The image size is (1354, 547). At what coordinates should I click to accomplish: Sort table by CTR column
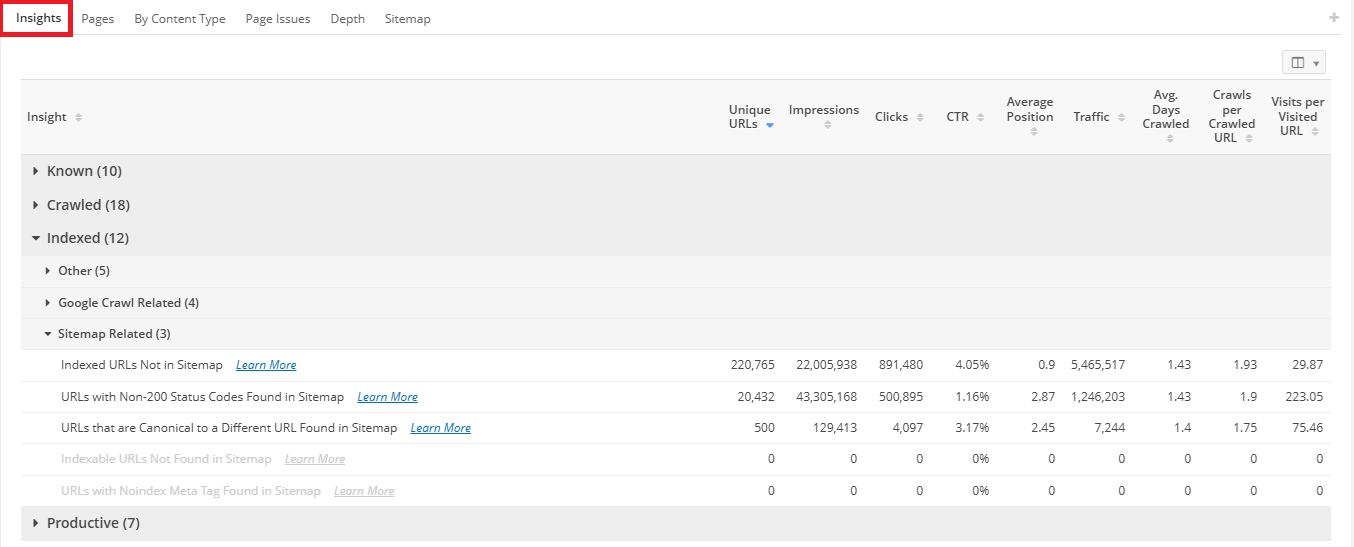click(982, 117)
